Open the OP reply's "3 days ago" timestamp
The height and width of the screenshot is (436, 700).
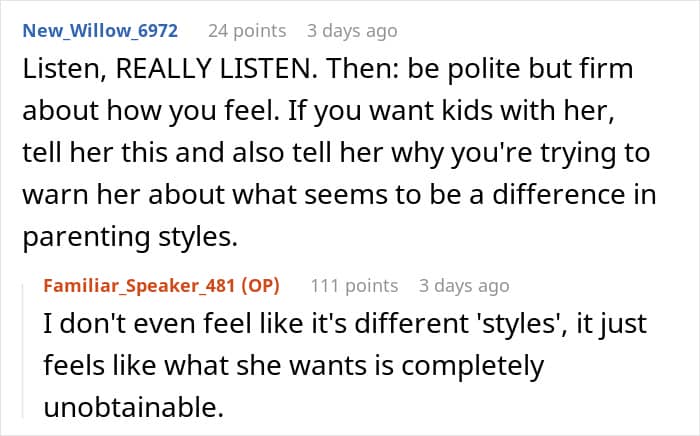coord(464,286)
